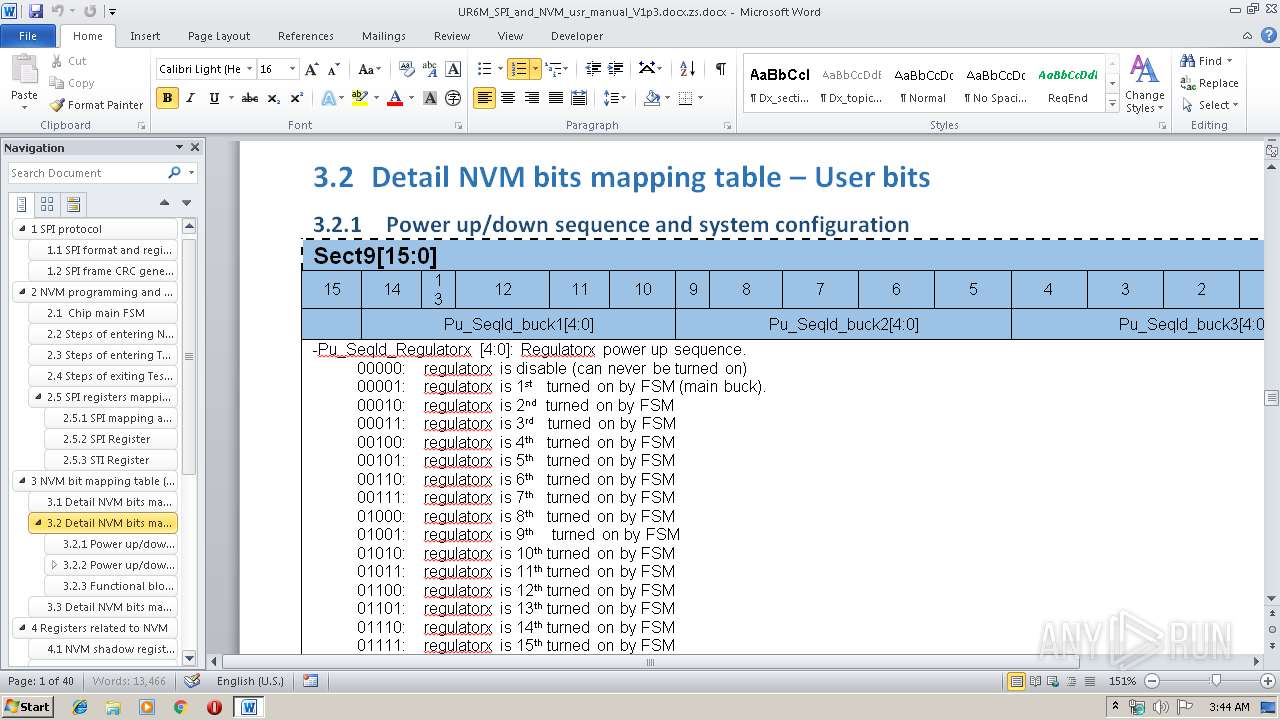1280x720 pixels.
Task: Toggle justify alignment
Action: pos(555,98)
